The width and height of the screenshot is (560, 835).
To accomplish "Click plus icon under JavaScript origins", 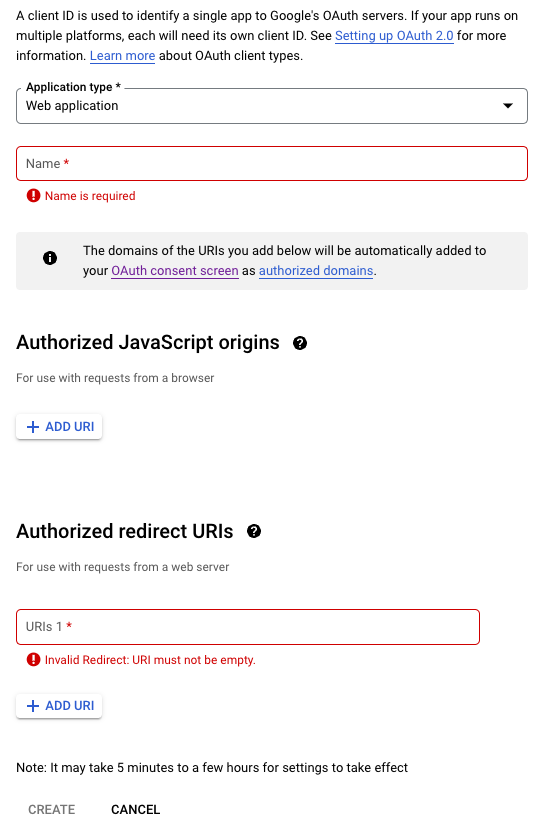I will point(33,427).
